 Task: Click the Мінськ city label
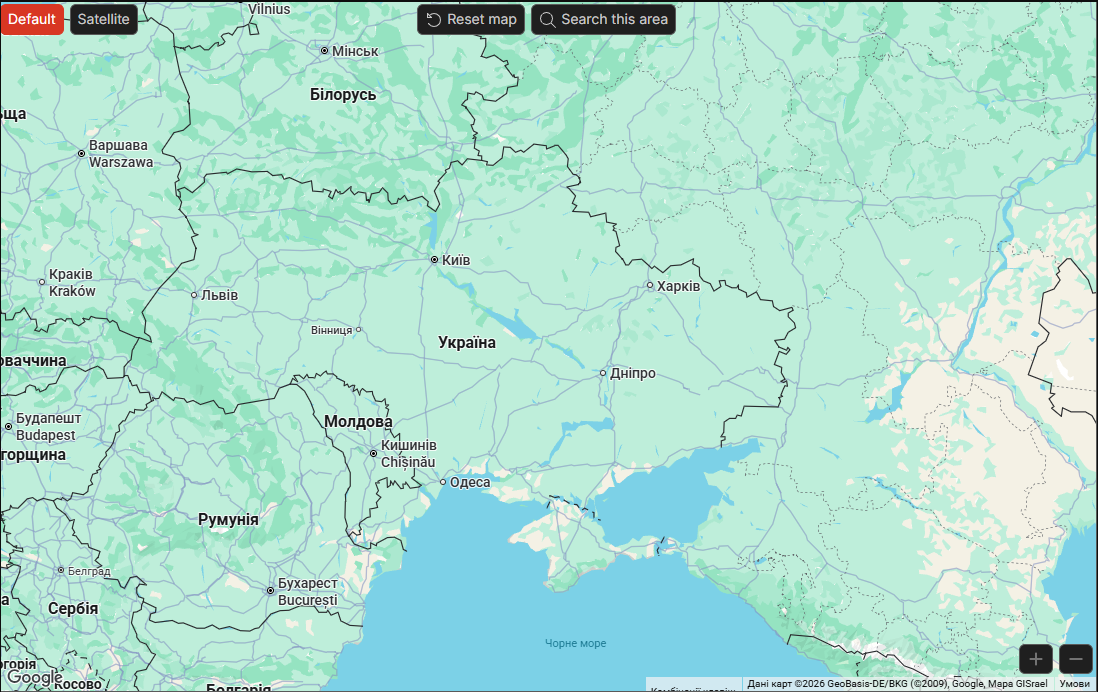point(355,51)
